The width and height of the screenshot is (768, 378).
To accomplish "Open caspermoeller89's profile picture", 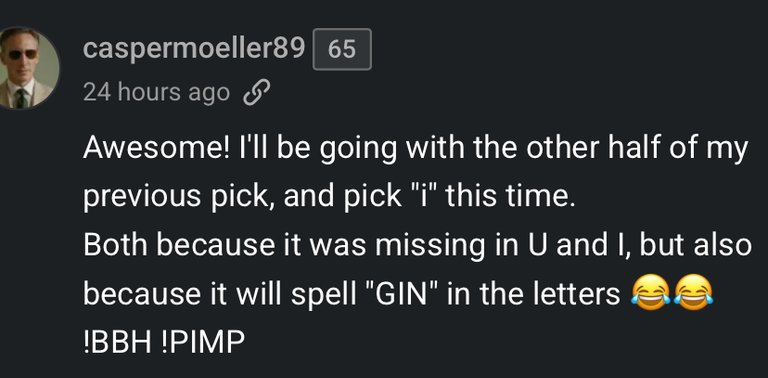I will [27, 68].
